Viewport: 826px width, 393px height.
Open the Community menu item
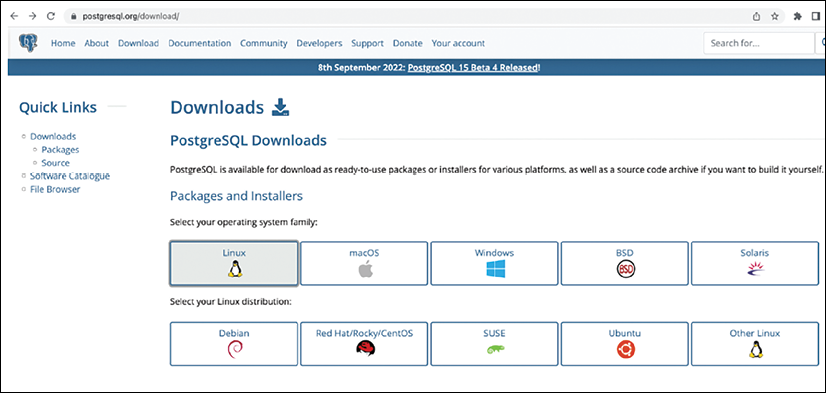click(x=264, y=43)
